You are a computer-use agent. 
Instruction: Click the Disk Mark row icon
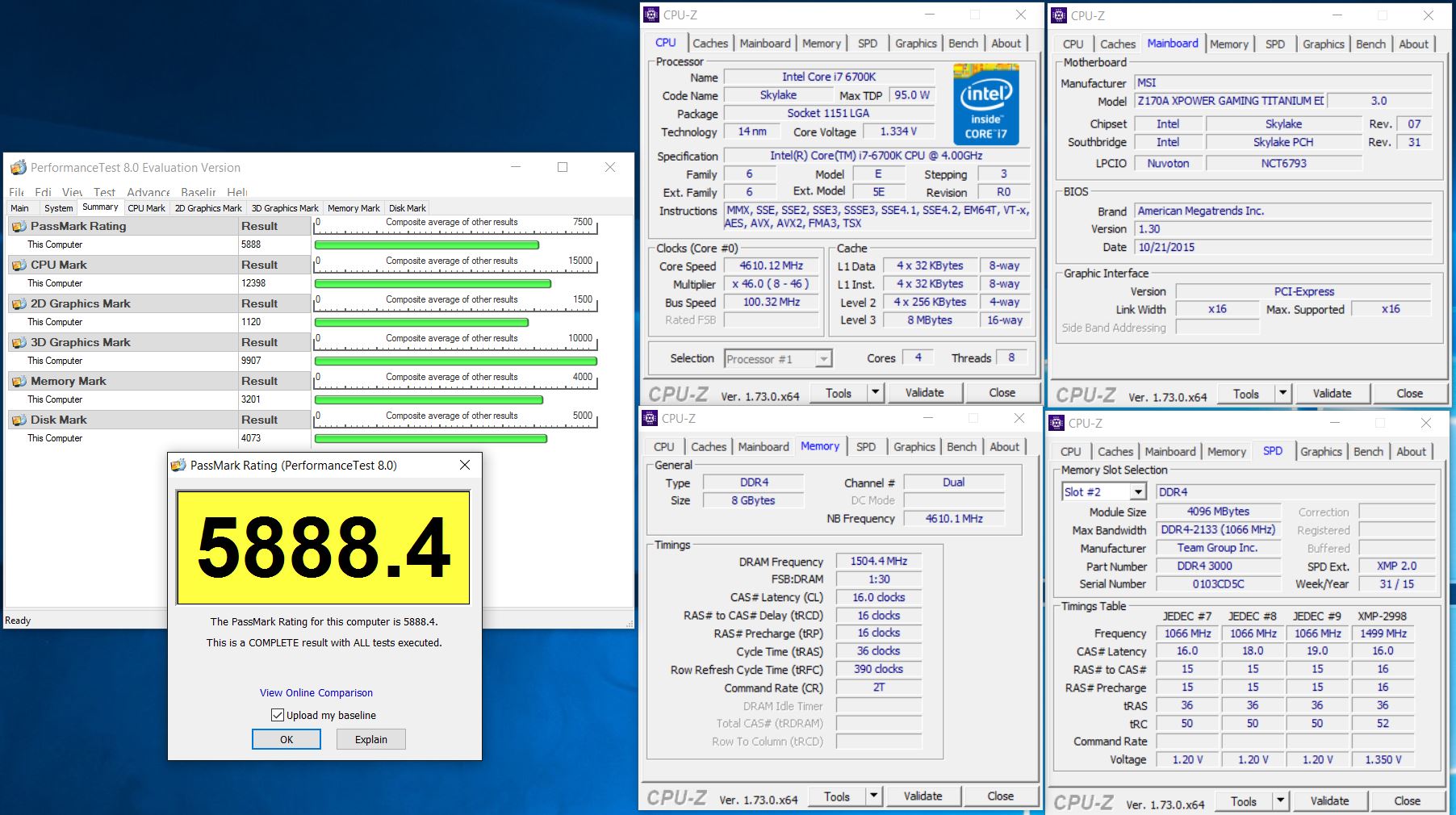19,420
